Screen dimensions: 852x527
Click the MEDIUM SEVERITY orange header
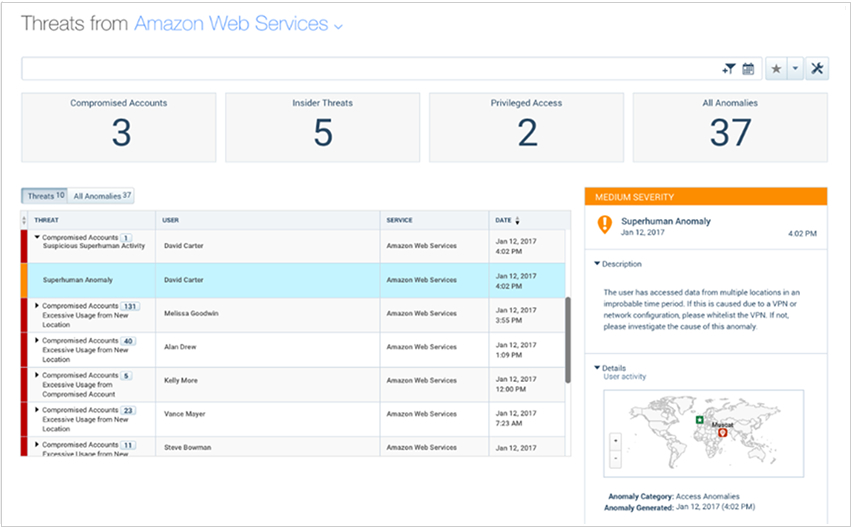click(706, 197)
